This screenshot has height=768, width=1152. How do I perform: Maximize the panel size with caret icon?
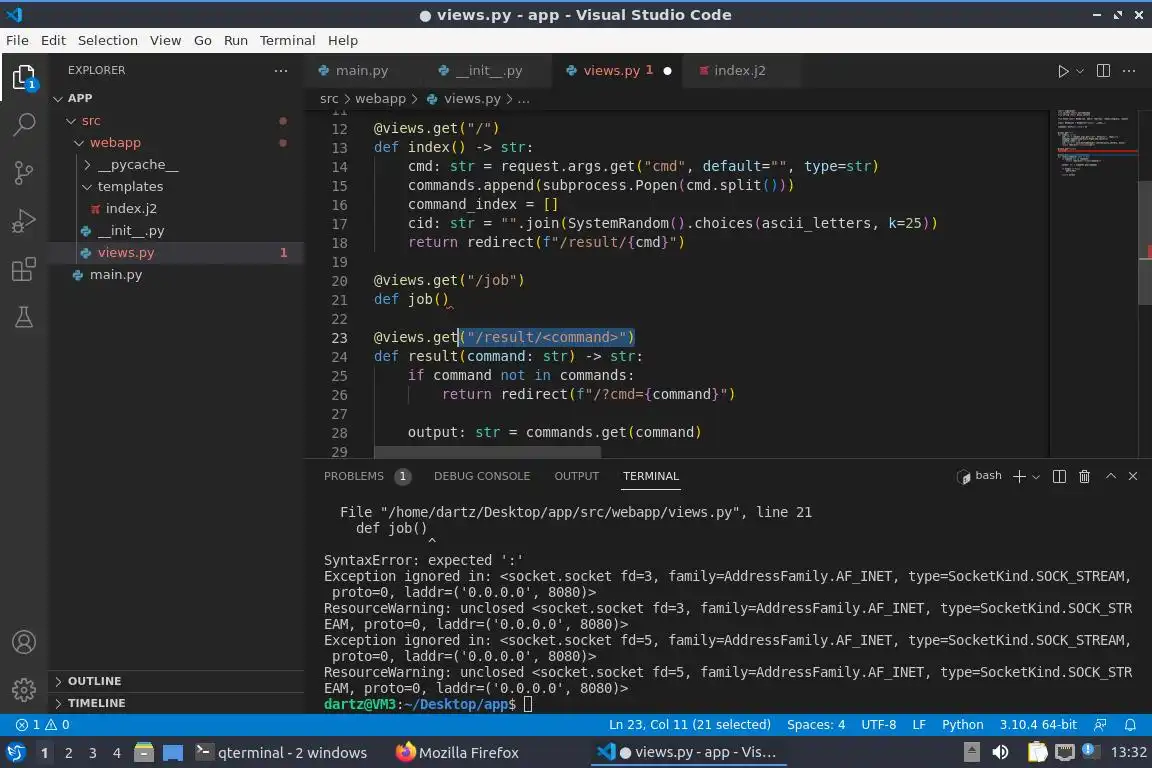click(x=1111, y=476)
